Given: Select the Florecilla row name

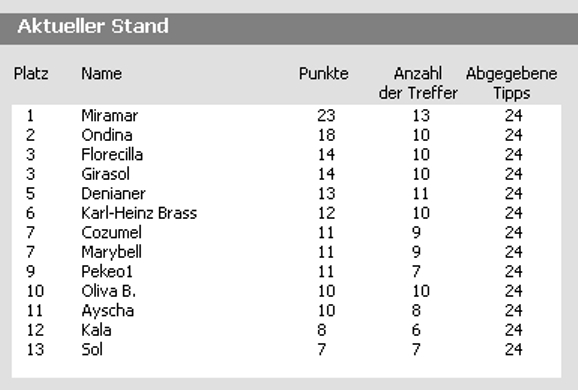Looking at the screenshot, I should (x=112, y=155).
